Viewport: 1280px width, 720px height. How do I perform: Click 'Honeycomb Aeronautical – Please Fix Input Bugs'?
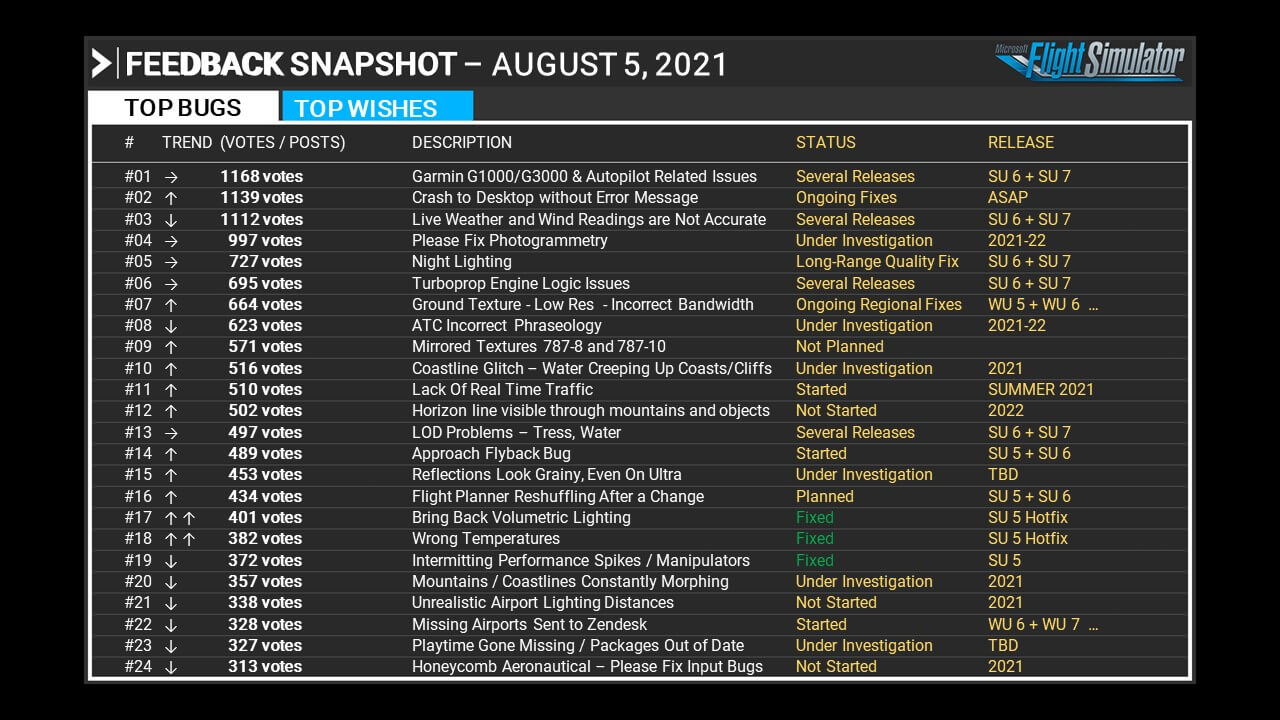click(x=587, y=667)
